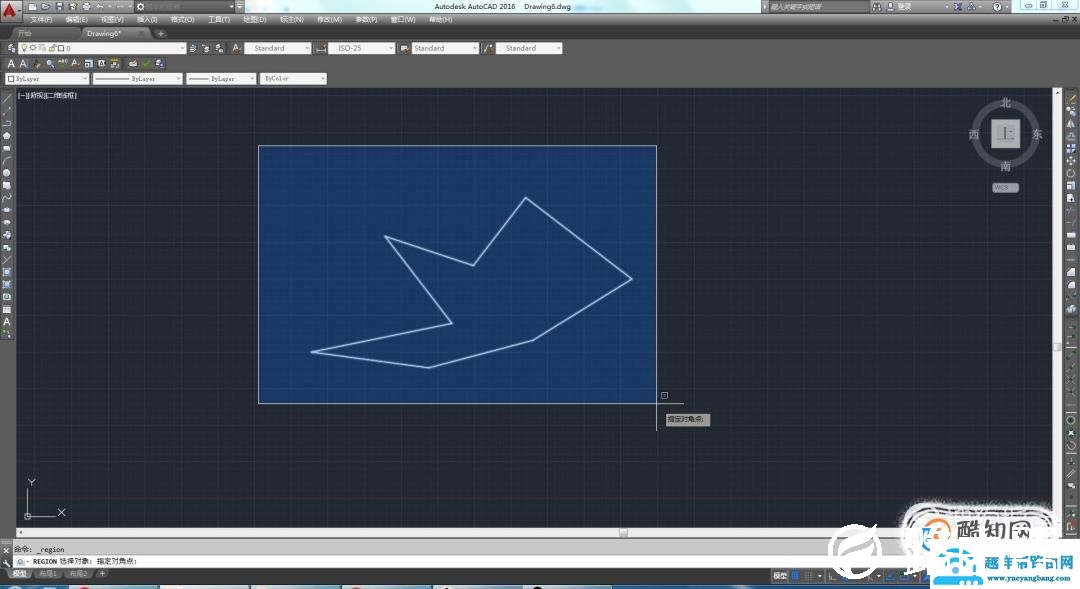Select the Line tool in draw toolbar
Viewport: 1080px width, 589px height.
7,98
